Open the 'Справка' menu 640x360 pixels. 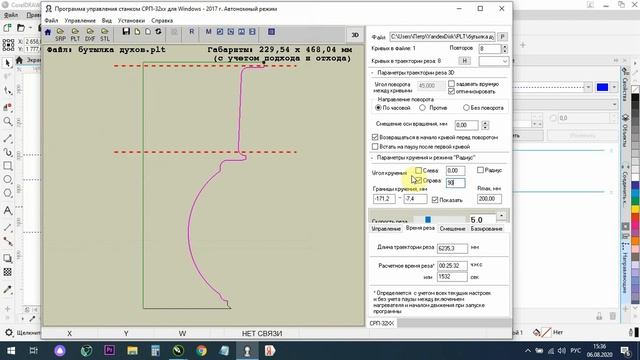162,20
